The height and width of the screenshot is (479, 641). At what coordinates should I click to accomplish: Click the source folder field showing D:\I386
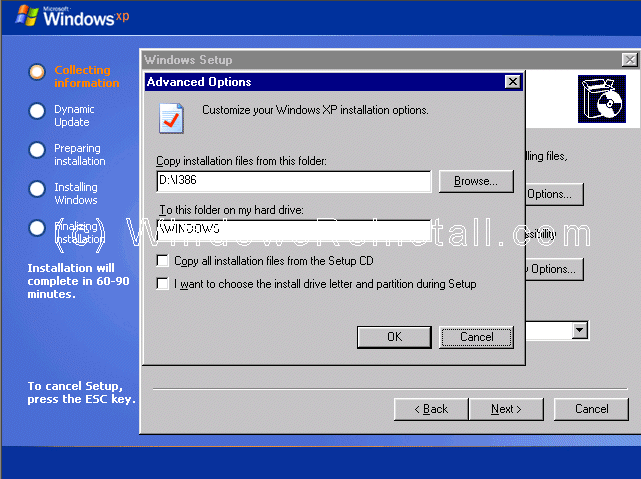293,181
